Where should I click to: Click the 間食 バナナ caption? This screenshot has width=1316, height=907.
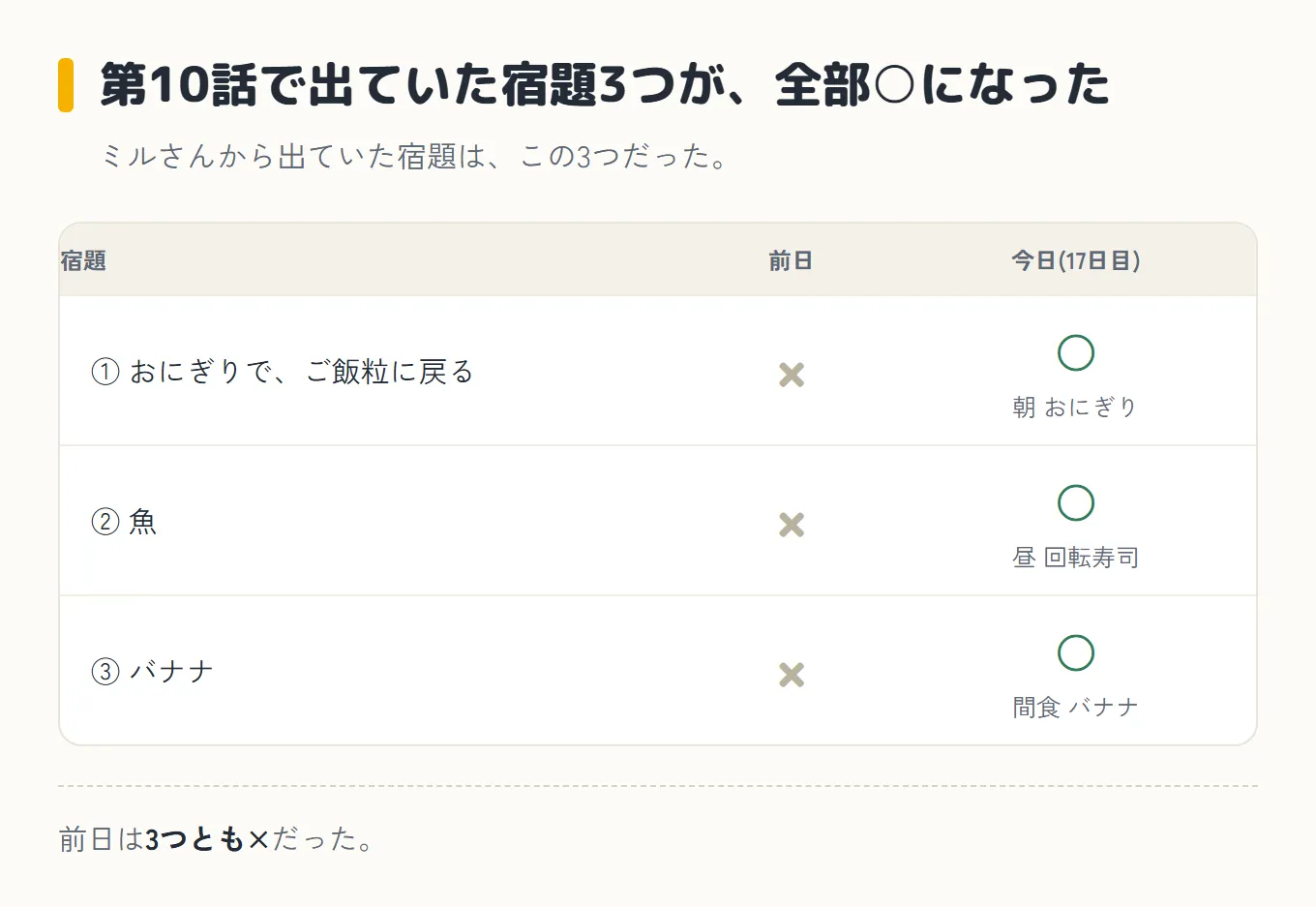(x=1076, y=708)
